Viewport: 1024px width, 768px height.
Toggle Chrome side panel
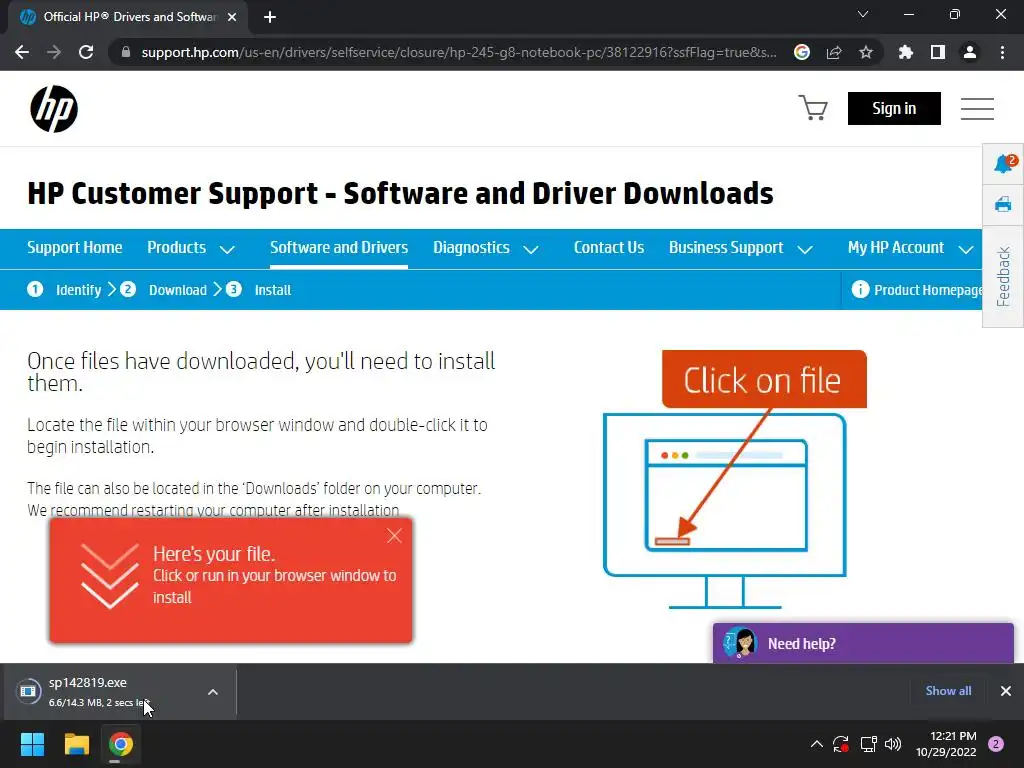click(x=938, y=52)
